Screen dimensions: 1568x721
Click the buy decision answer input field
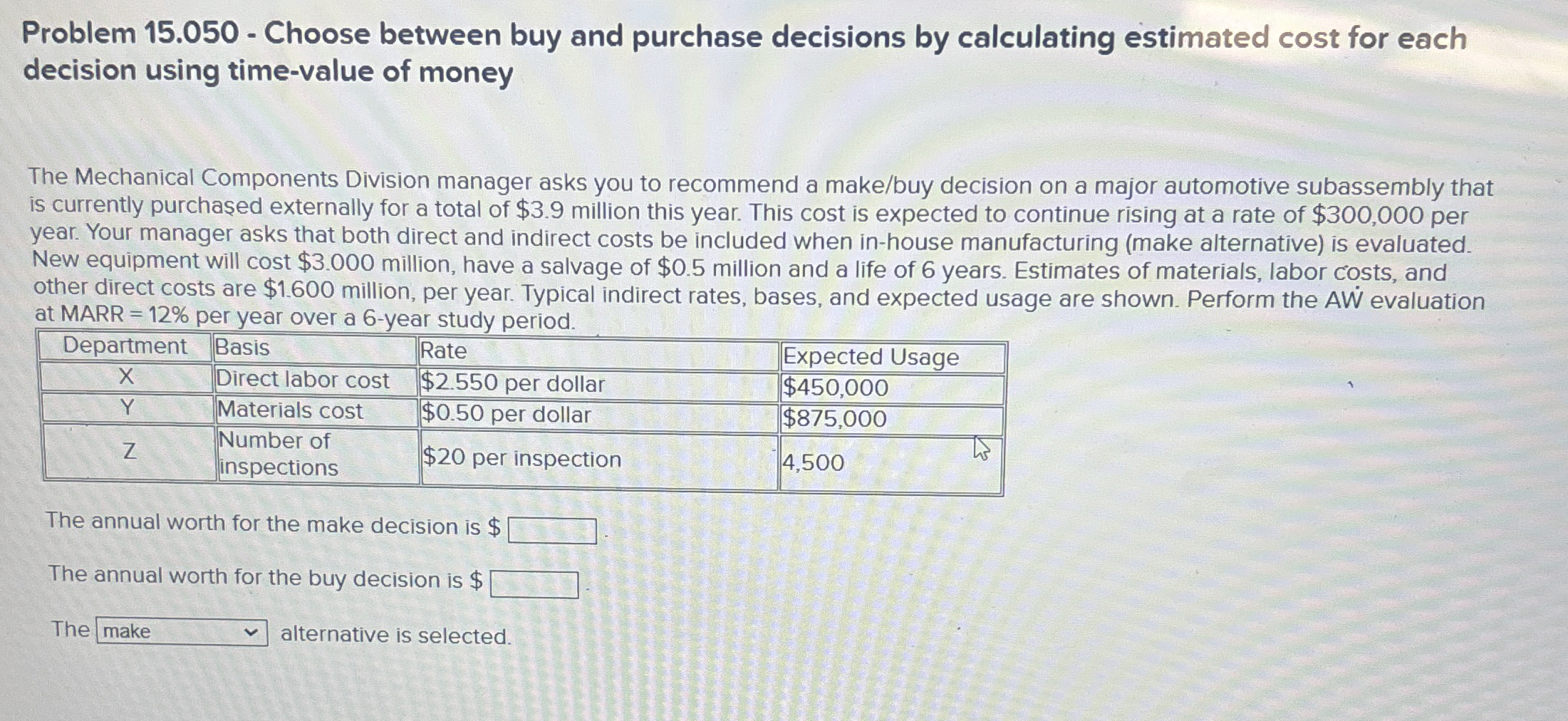coord(534,585)
